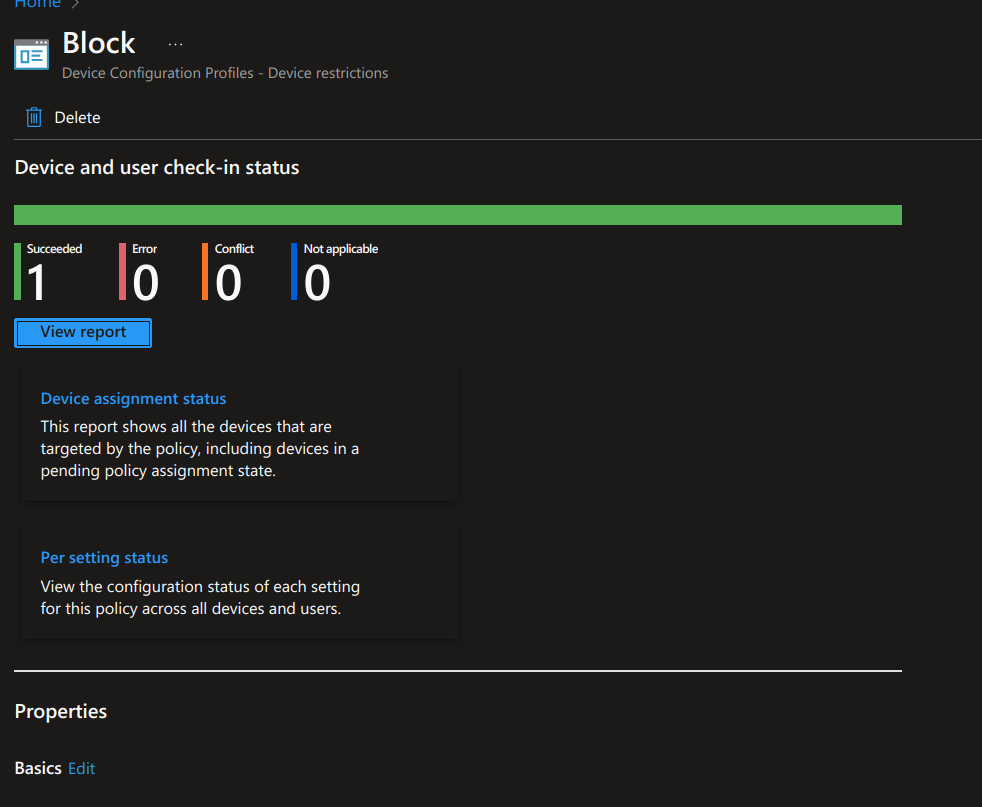This screenshot has height=807, width=982.
Task: Click the Error label
Action: 145,249
